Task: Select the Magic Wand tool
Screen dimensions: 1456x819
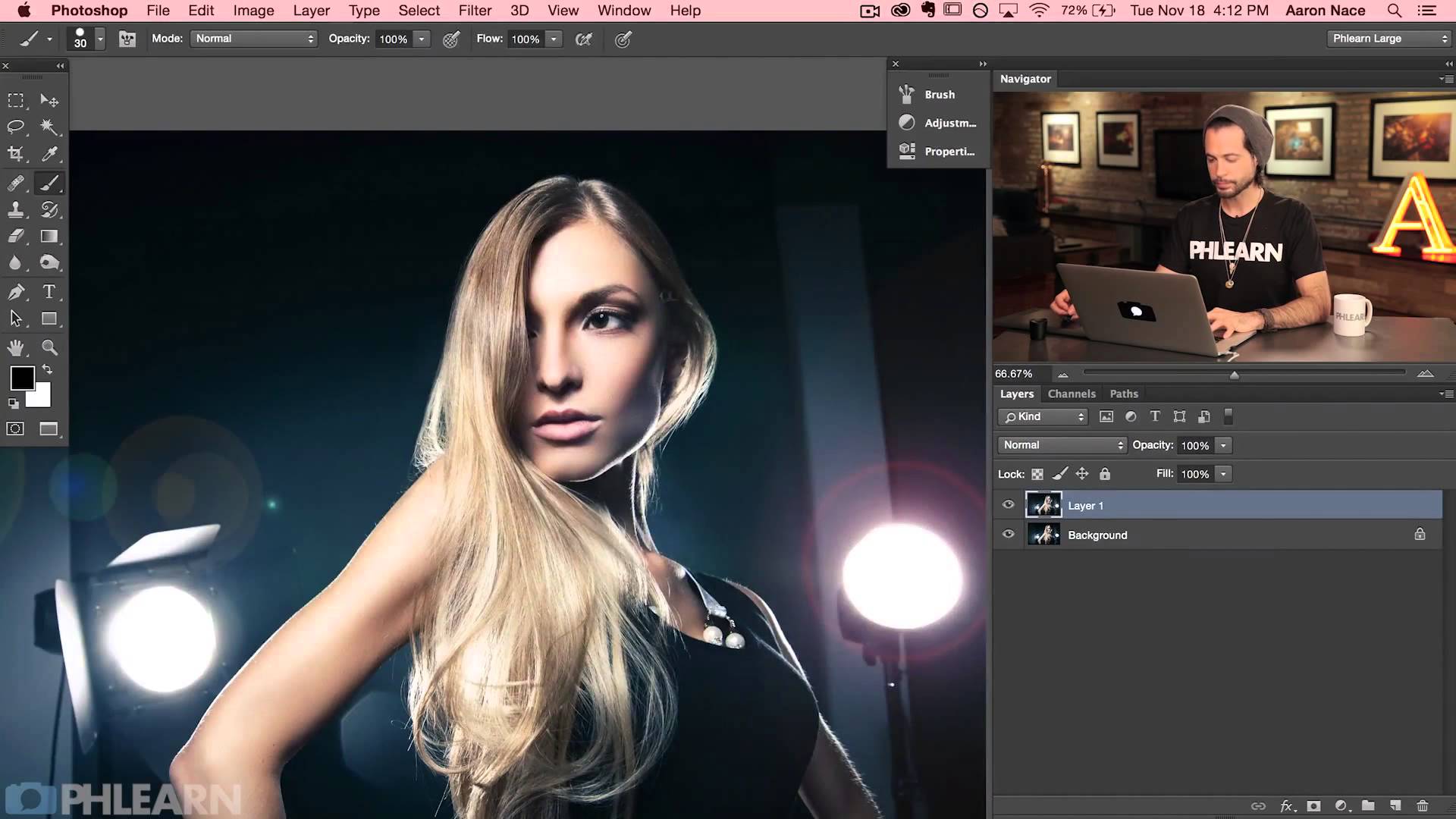Action: (x=49, y=127)
